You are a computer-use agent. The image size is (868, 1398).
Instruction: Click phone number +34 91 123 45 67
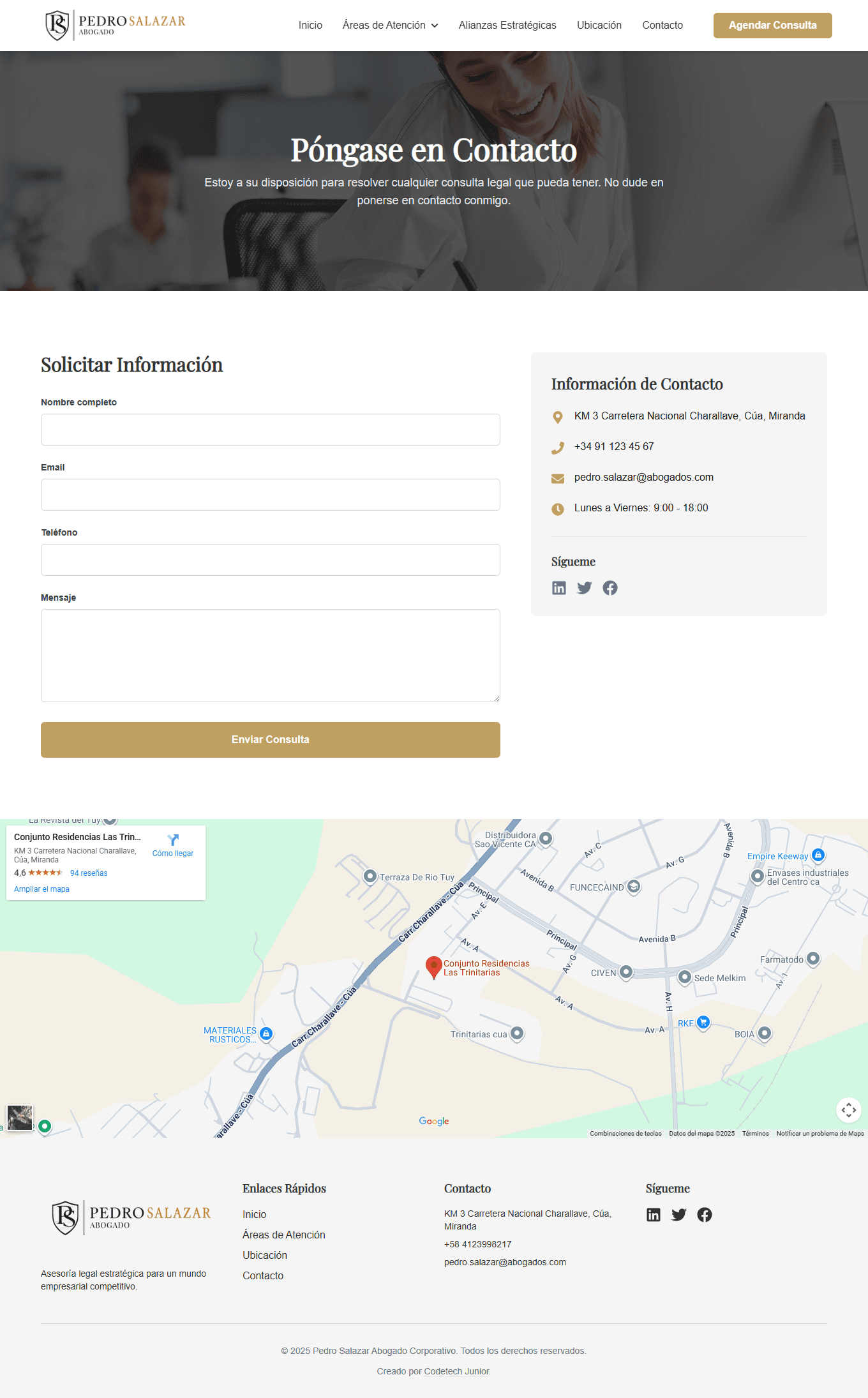[614, 447]
